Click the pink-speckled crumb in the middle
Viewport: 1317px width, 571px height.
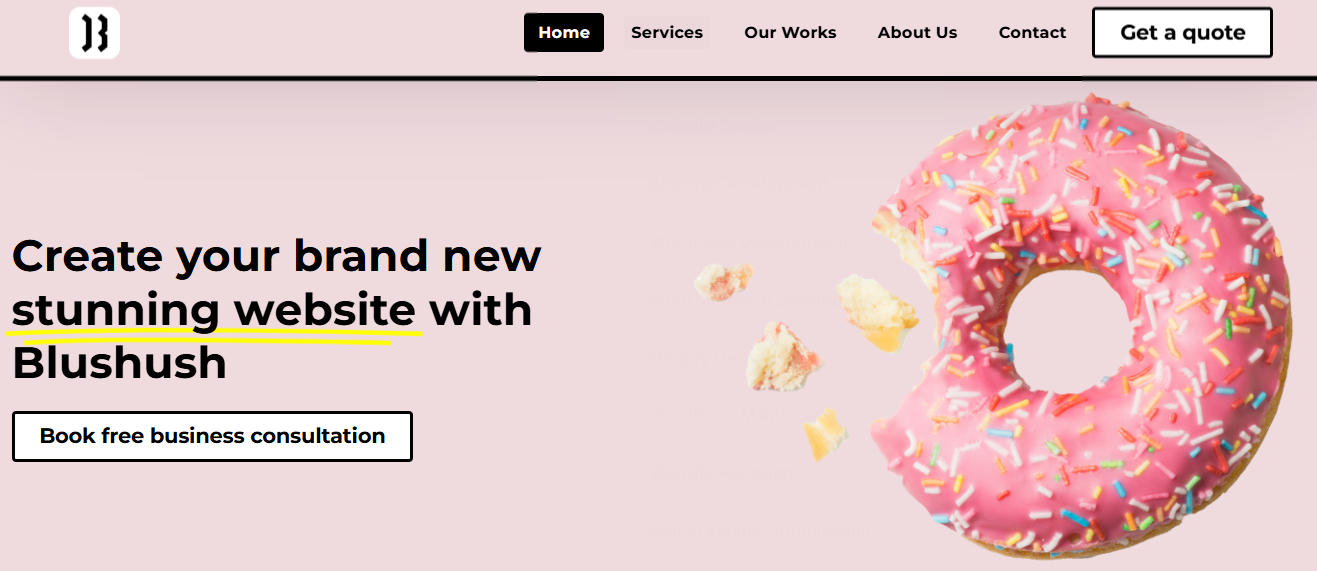pos(784,356)
